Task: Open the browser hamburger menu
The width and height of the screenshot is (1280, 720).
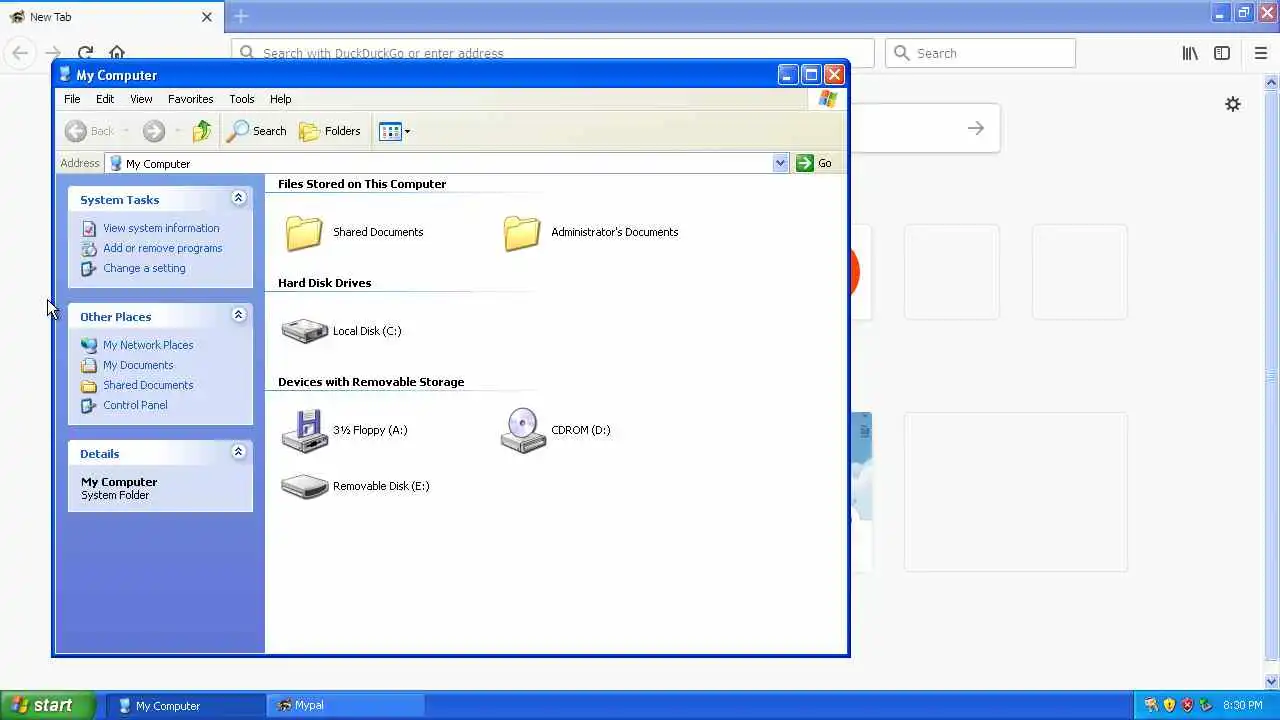Action: tap(1260, 53)
